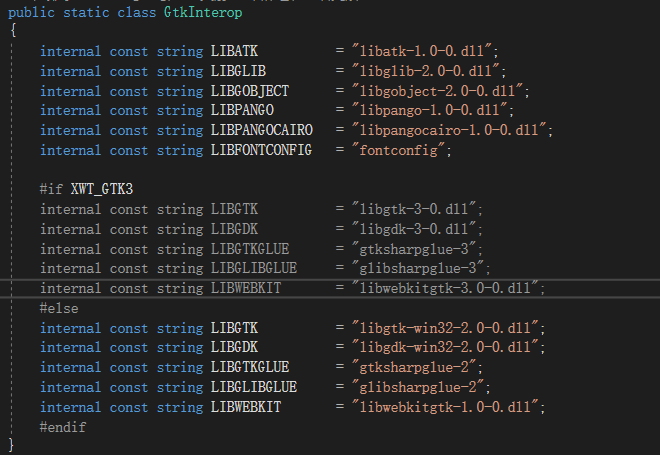Click the LIBPANGO constant name

tap(242, 110)
